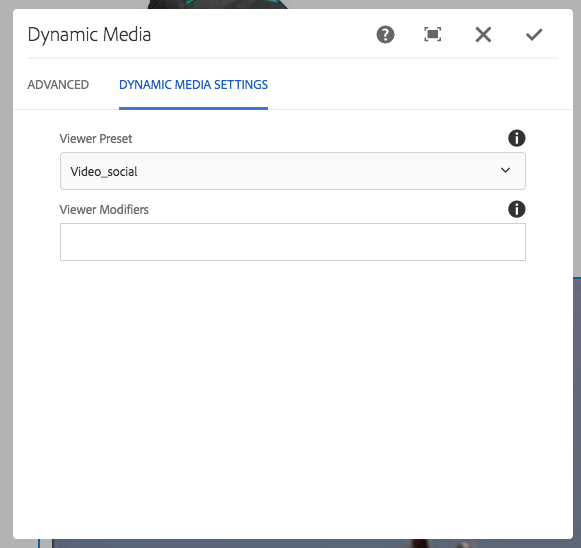Click the Viewer Preset field label
The height and width of the screenshot is (548, 581).
[96, 139]
